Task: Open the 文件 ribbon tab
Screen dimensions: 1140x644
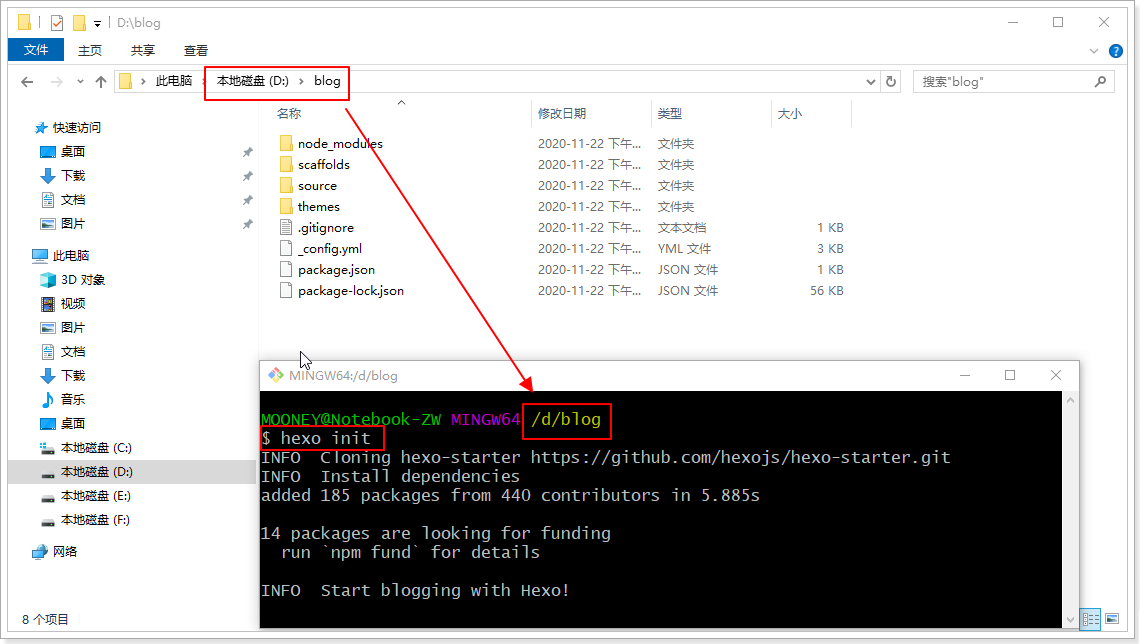Action: [36, 50]
